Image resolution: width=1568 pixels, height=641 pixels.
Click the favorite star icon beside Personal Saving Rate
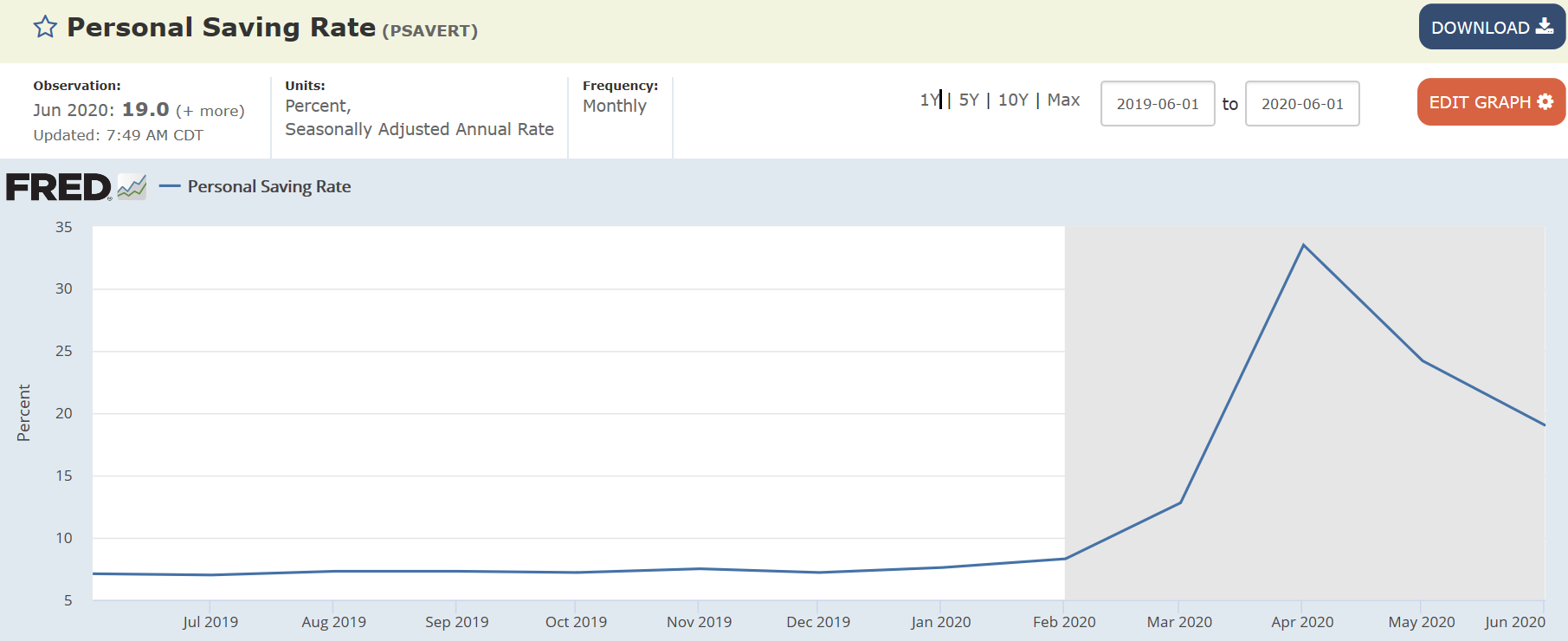(45, 27)
